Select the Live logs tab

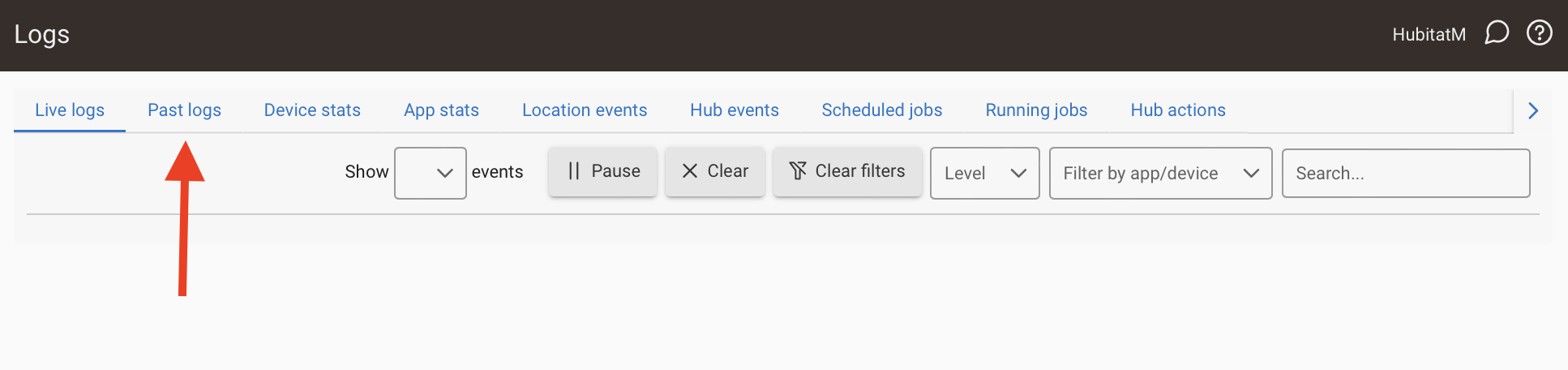point(70,110)
